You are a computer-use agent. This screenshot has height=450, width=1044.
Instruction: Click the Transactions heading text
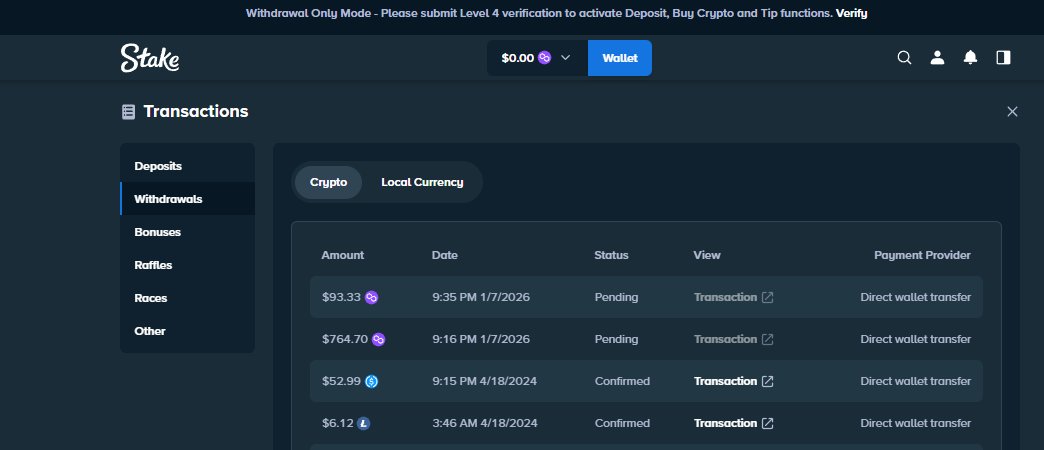pyautogui.click(x=196, y=112)
